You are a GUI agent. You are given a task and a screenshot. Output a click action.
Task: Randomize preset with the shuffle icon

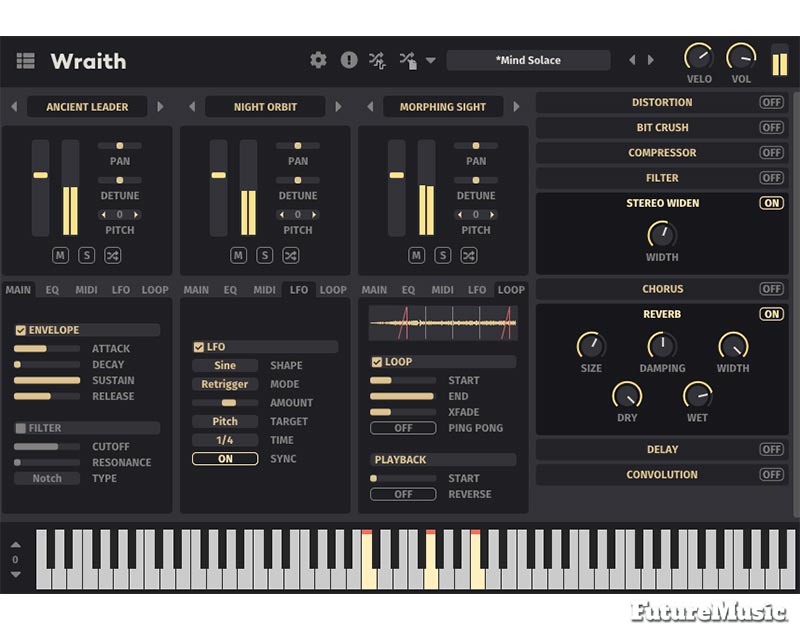[x=378, y=61]
